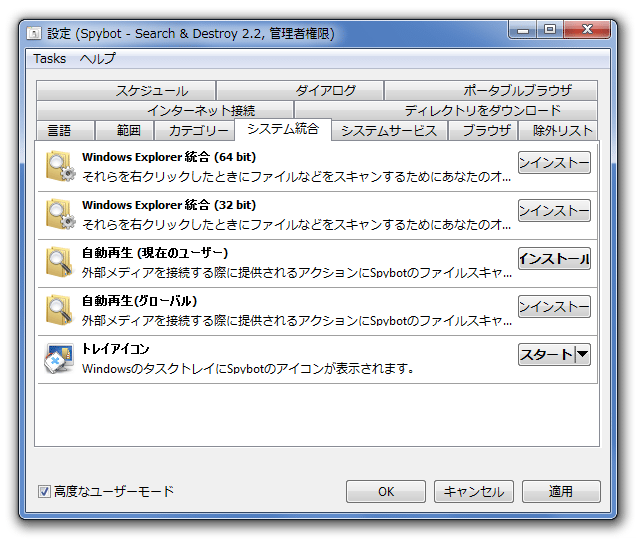
Task: Select the 自動再生 (現在のユーザー) title
Action: point(154,253)
